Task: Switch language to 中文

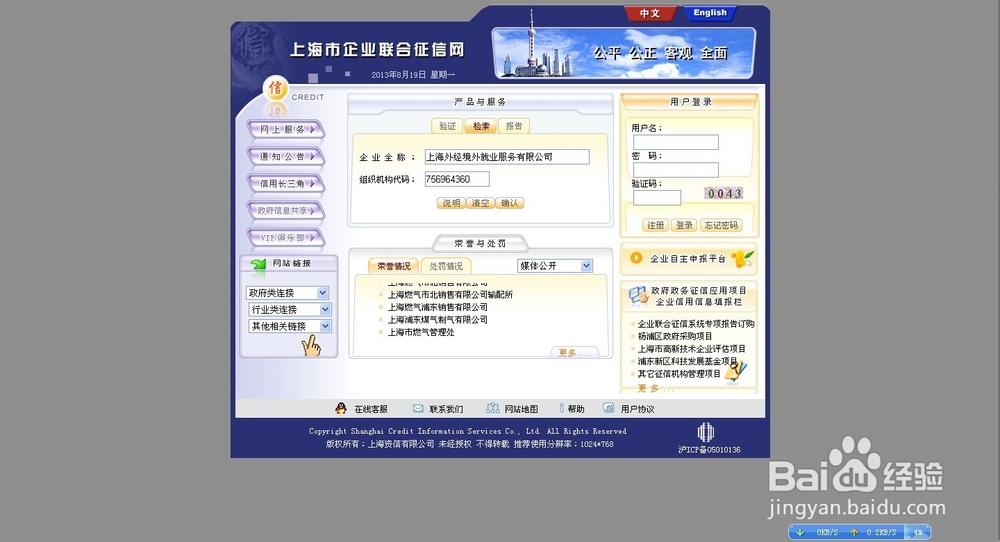Action: 649,13
